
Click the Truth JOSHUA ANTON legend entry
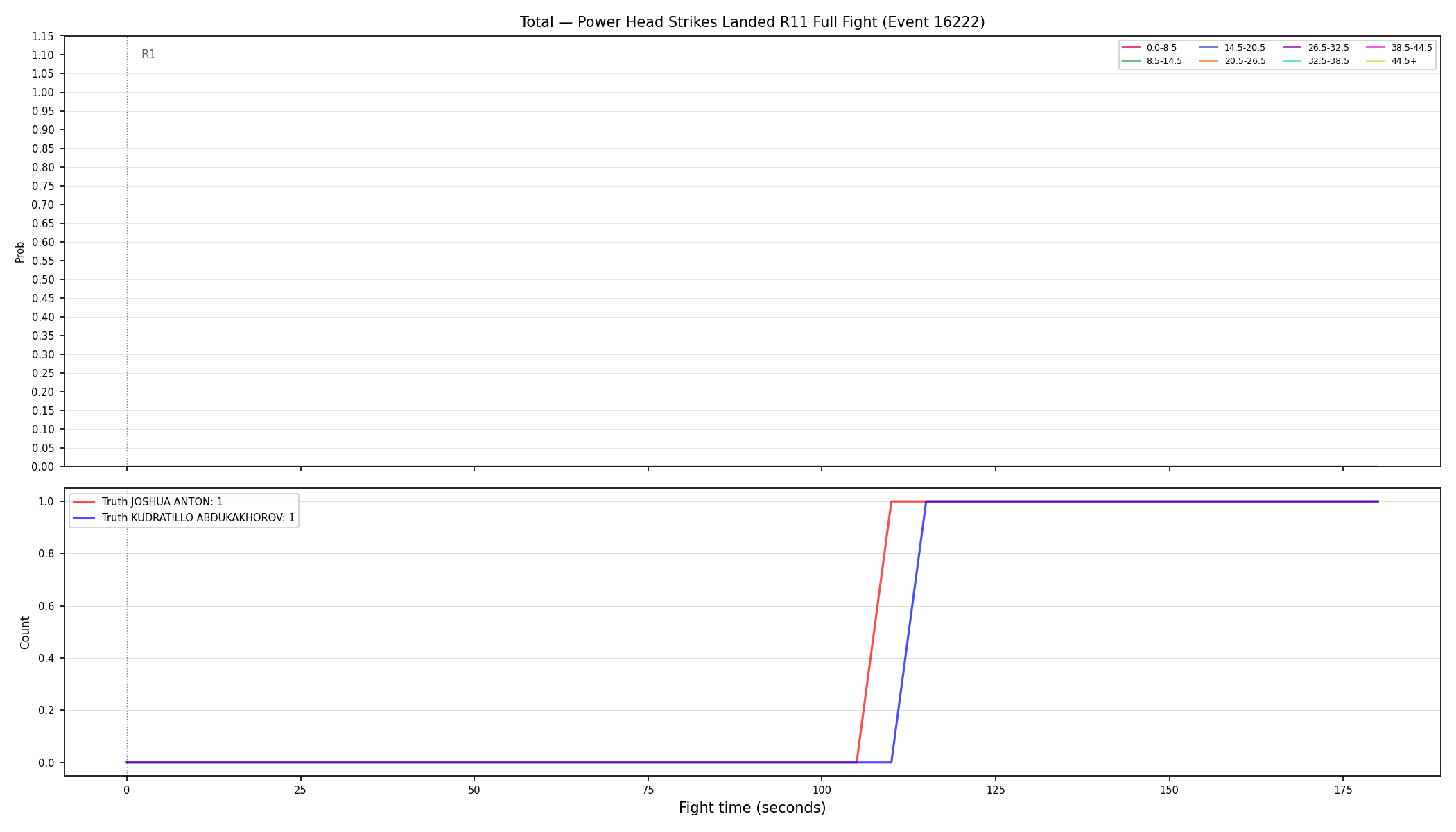[148, 502]
